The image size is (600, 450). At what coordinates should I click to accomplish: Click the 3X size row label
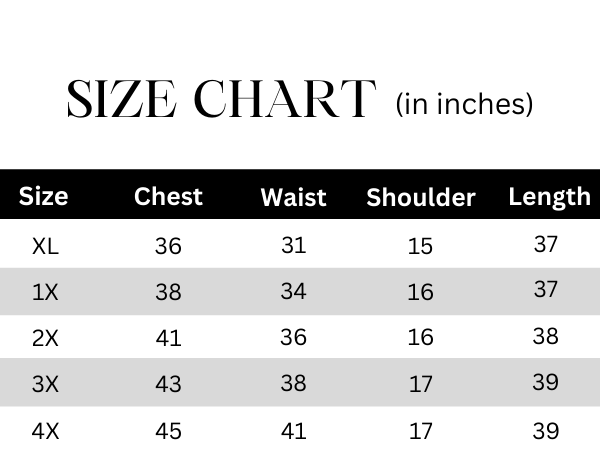[46, 385]
